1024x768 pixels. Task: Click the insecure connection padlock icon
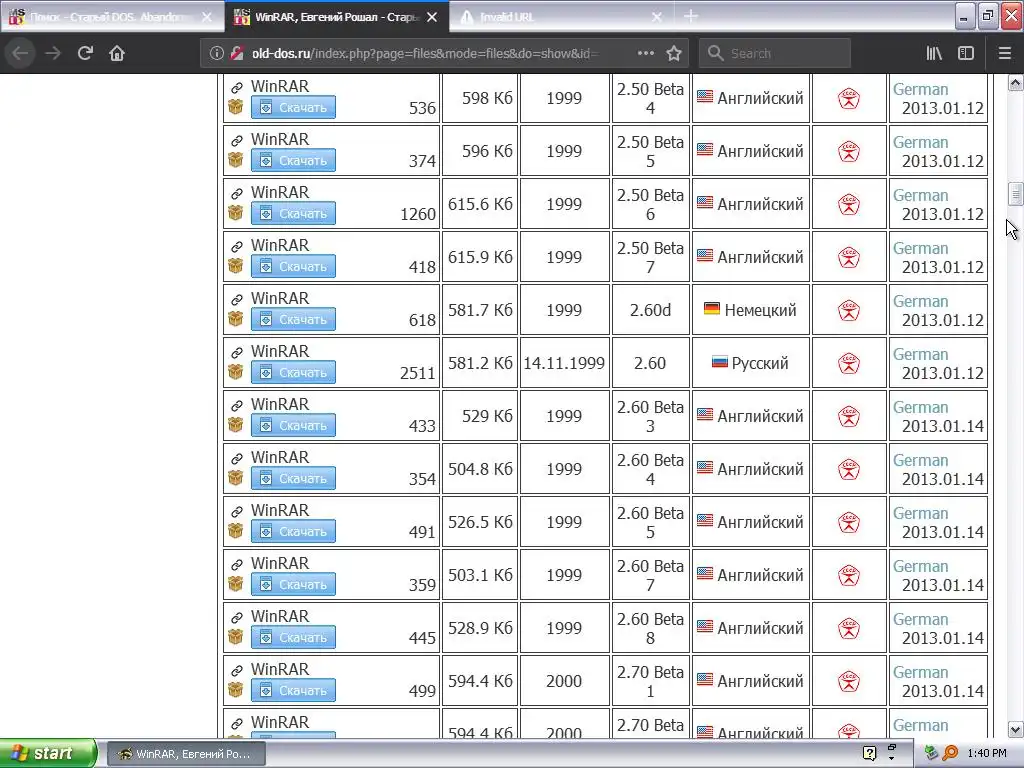click(x=237, y=53)
